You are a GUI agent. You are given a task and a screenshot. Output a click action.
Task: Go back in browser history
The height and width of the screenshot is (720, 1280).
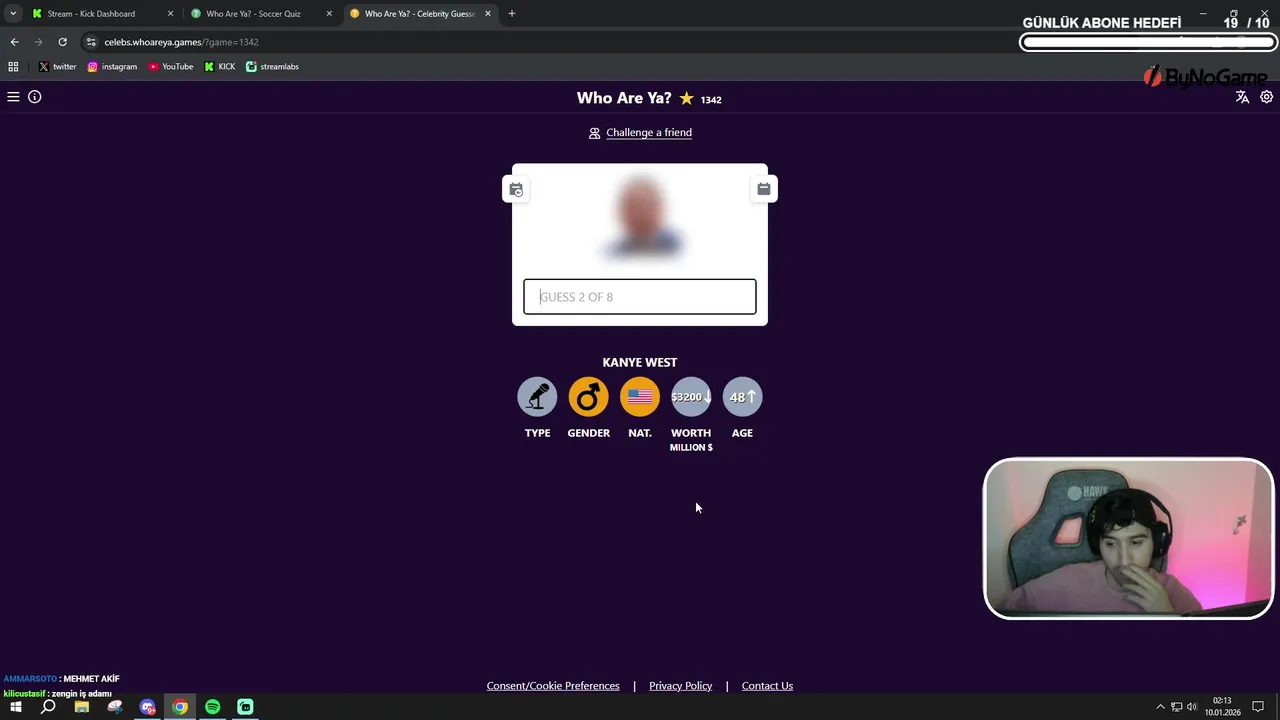(14, 42)
